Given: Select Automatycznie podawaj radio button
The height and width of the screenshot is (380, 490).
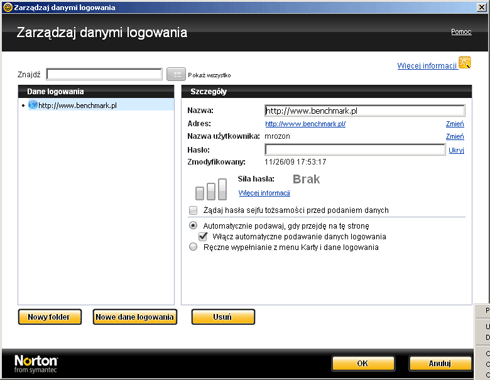Looking at the screenshot, I should [193, 225].
